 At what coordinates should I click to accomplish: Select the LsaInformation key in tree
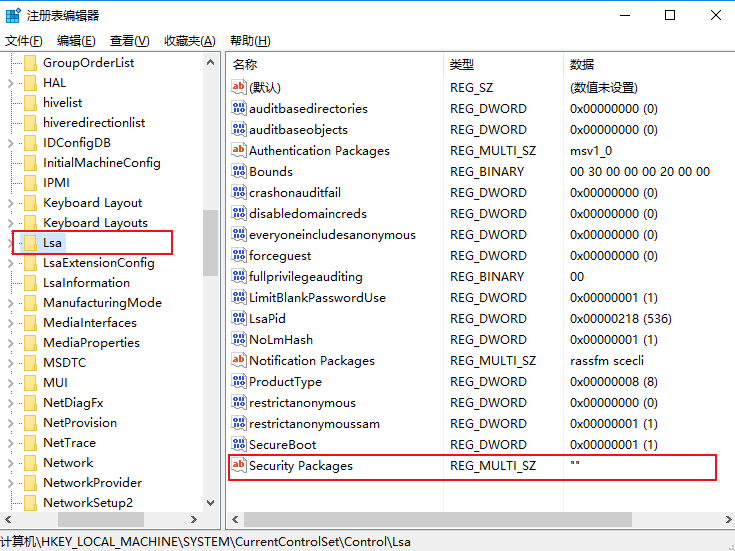86,283
